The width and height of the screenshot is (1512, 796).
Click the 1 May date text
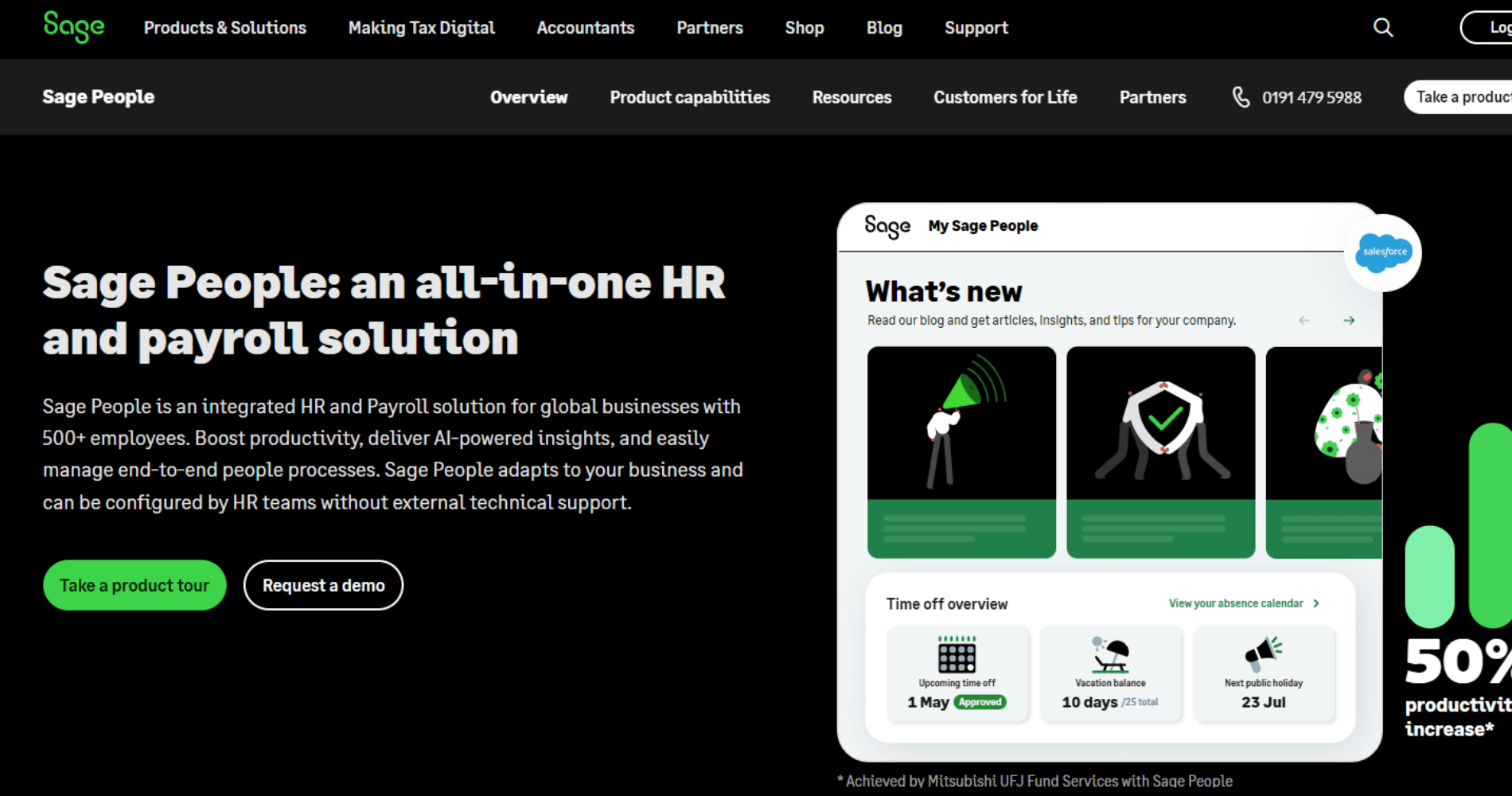tap(928, 702)
